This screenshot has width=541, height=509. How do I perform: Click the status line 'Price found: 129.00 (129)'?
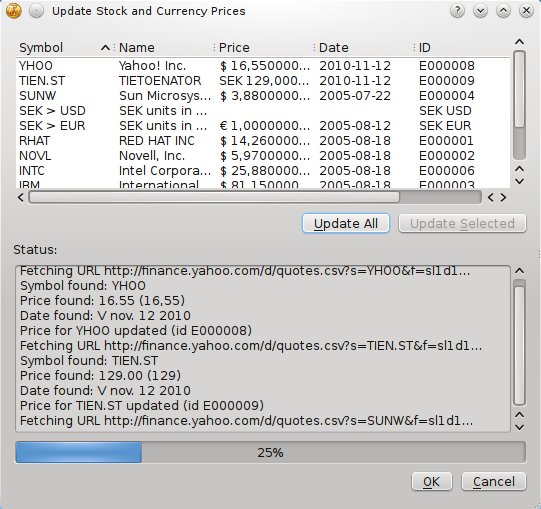(100, 375)
